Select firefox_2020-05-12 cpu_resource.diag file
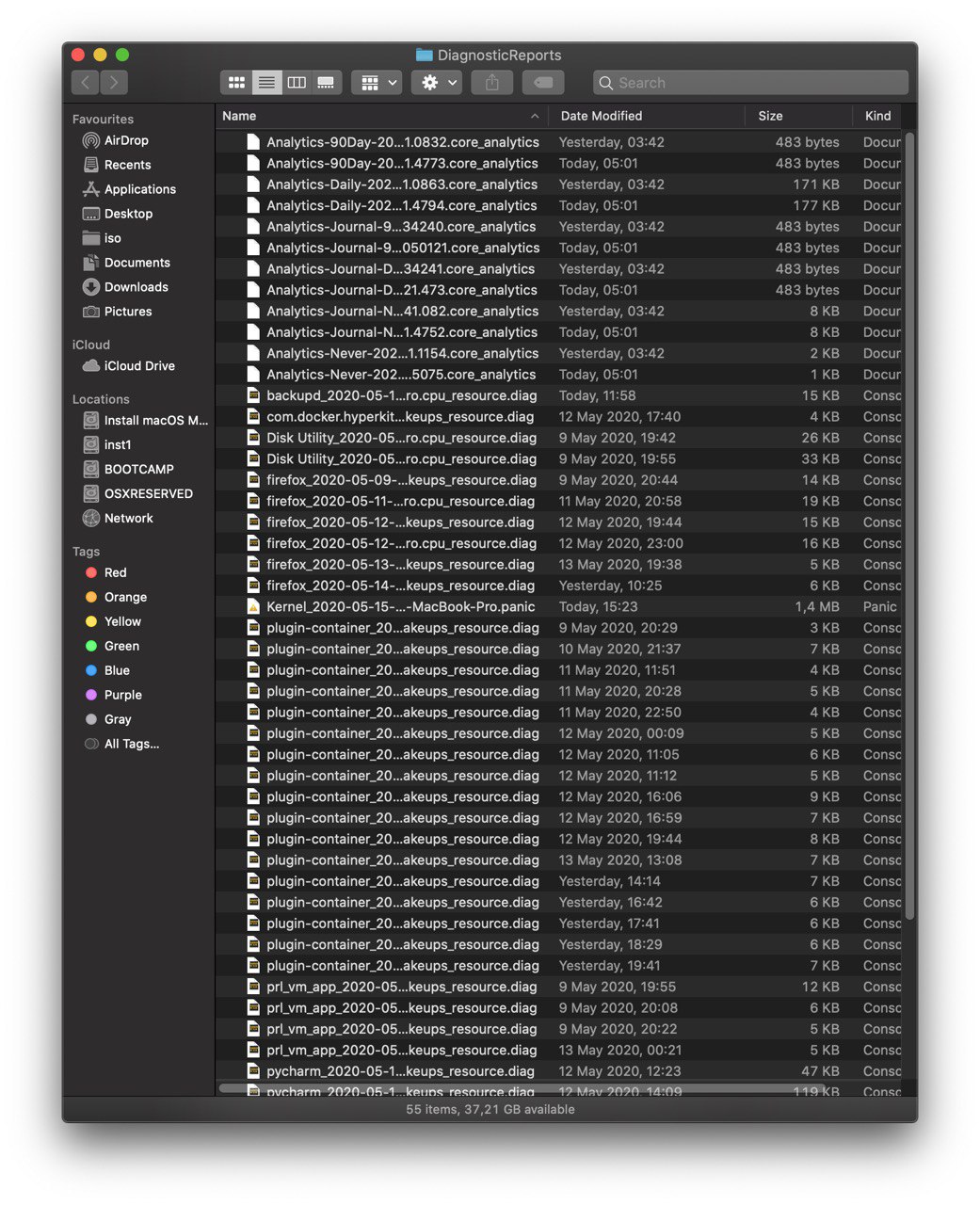Image resolution: width=980 pixels, height=1205 pixels. point(559,544)
